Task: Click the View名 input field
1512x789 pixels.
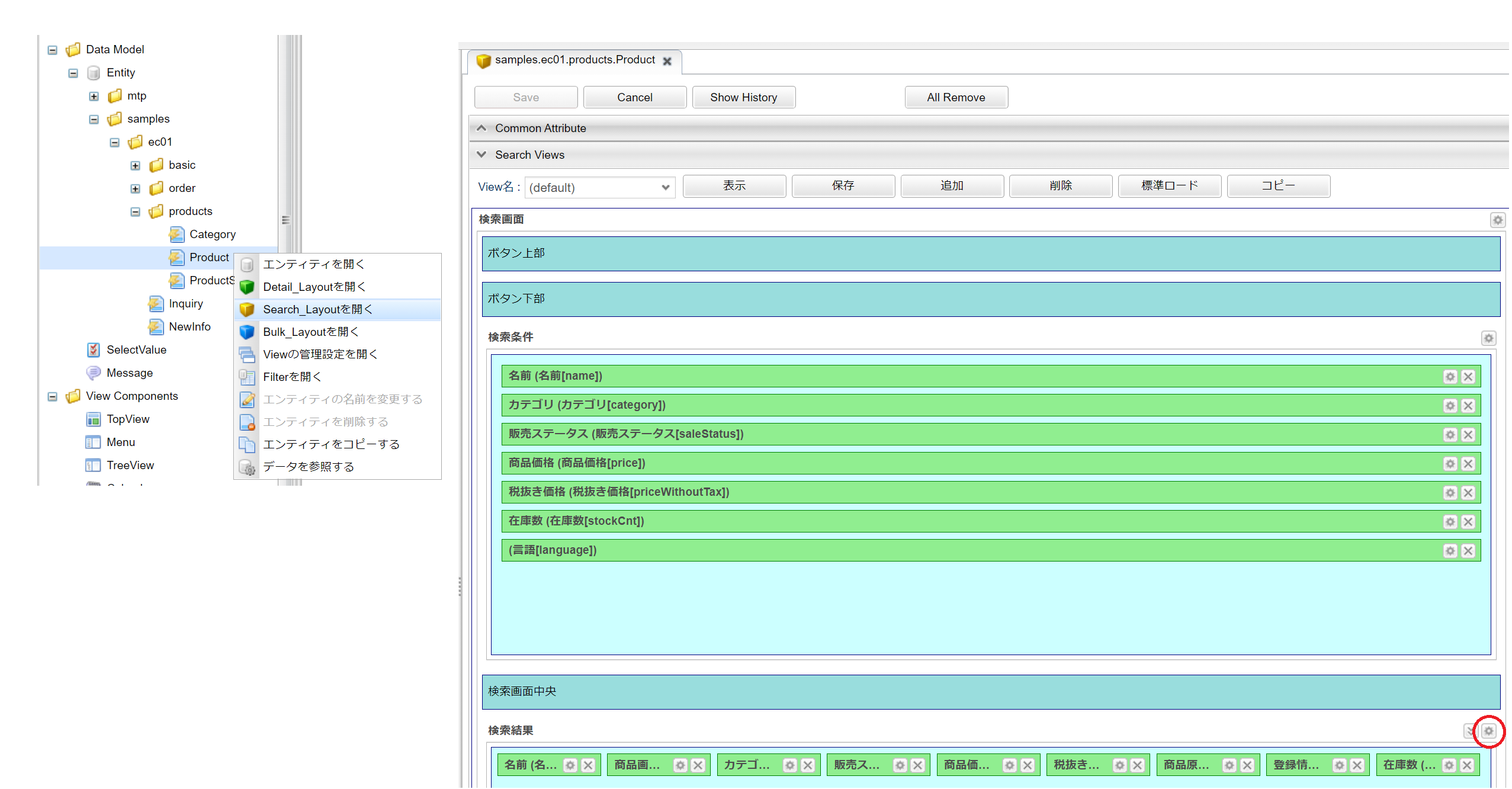Action: point(591,187)
